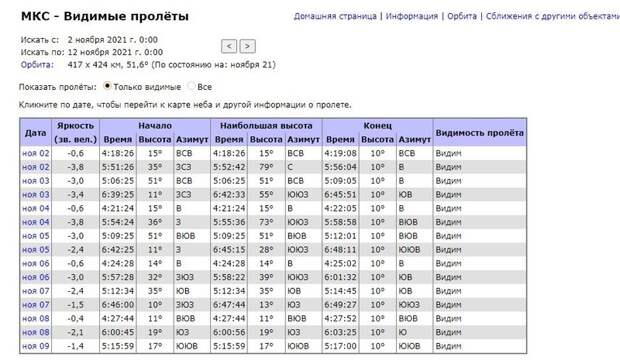
Task: Open the 'Домашняя страница' link
Action: pos(335,16)
